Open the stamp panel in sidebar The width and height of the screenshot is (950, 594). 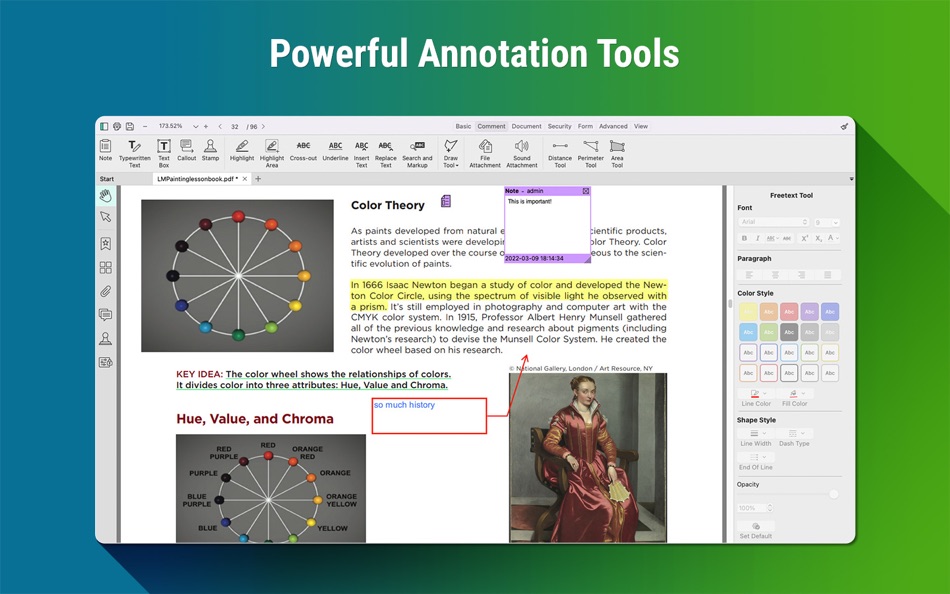(x=105, y=338)
